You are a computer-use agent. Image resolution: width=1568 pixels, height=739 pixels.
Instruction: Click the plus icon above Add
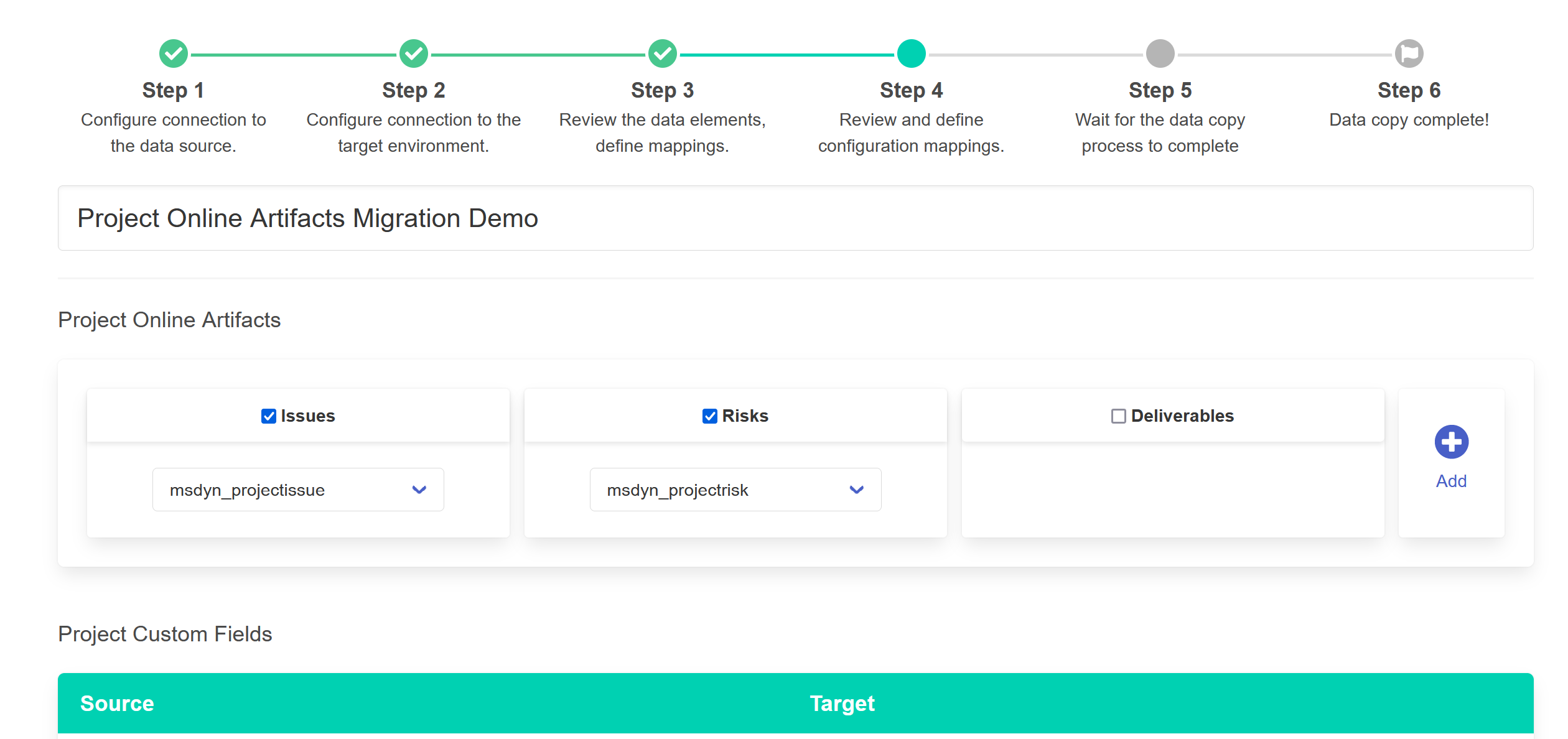[1450, 441]
